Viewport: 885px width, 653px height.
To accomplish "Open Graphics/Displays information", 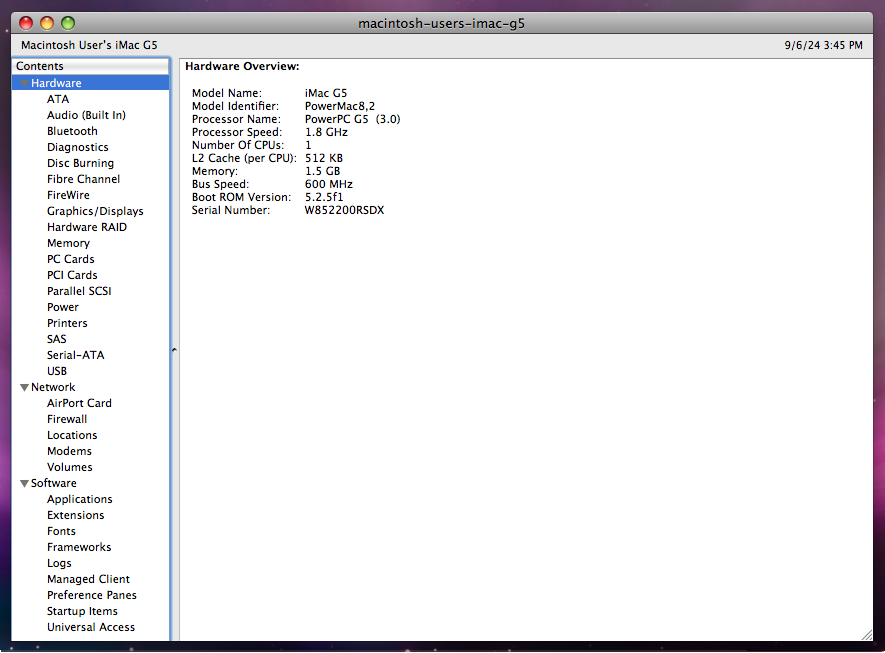I will [95, 211].
